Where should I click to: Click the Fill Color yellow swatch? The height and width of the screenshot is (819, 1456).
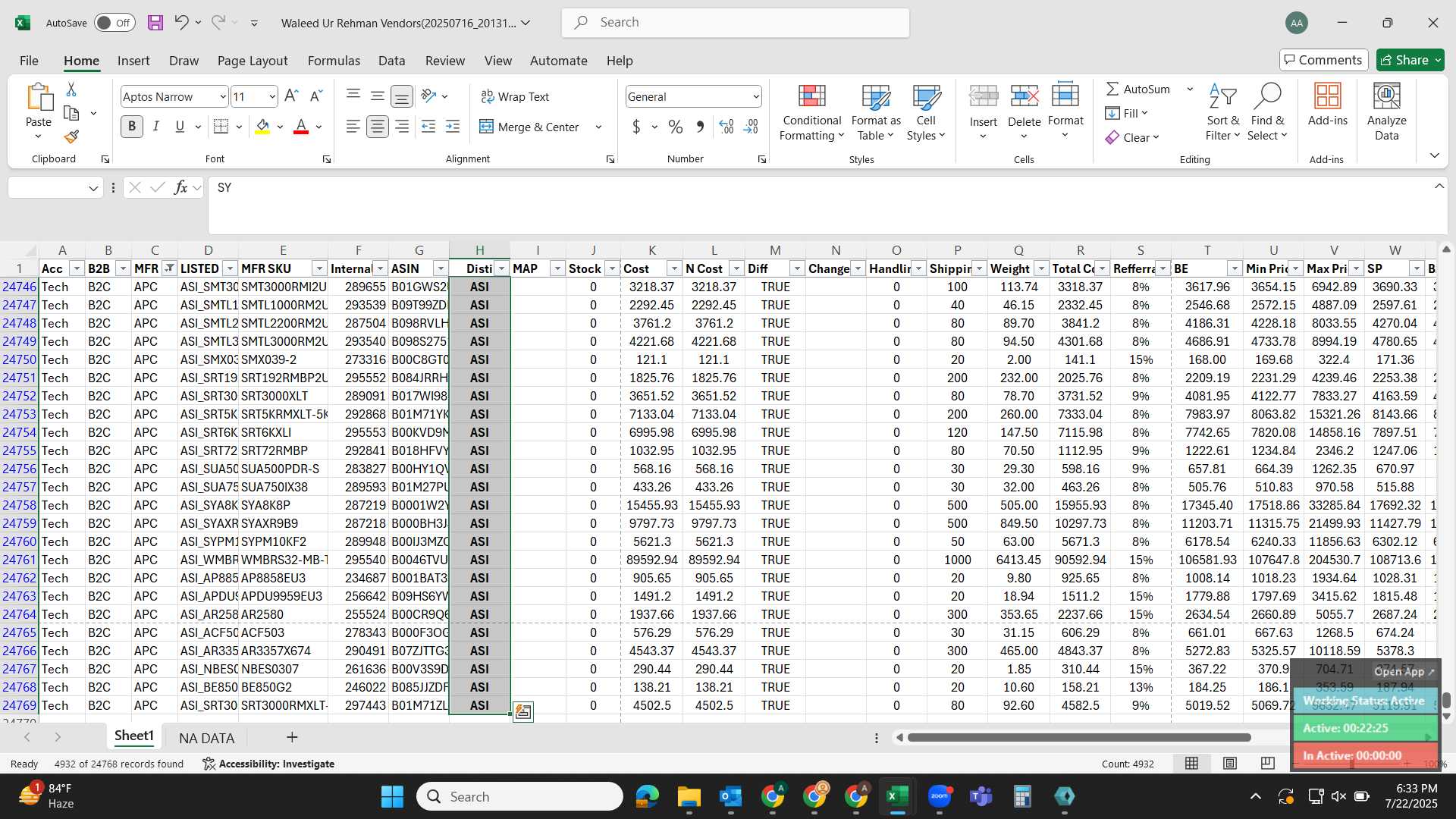pyautogui.click(x=262, y=127)
